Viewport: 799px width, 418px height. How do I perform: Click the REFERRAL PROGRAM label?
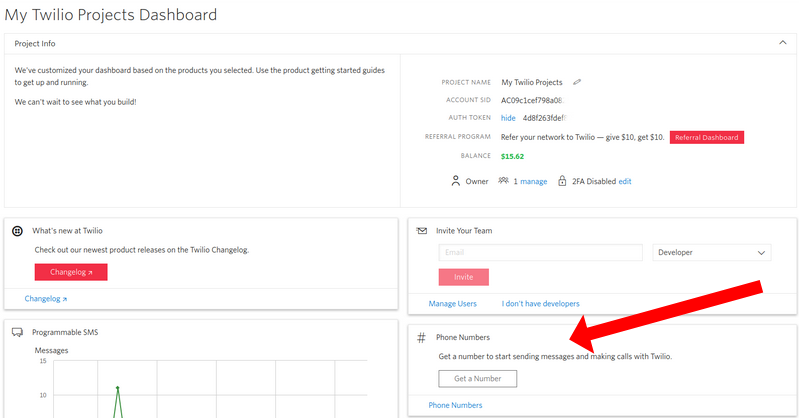click(458, 137)
